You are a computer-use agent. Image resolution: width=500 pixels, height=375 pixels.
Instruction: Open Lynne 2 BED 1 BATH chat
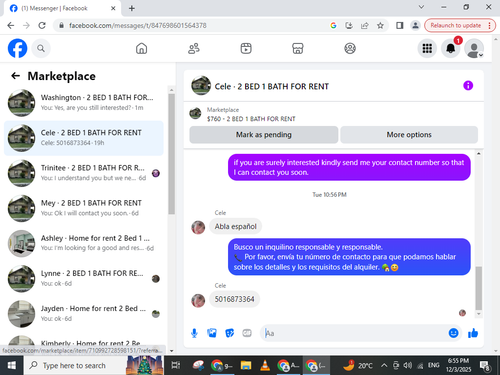click(x=84, y=278)
